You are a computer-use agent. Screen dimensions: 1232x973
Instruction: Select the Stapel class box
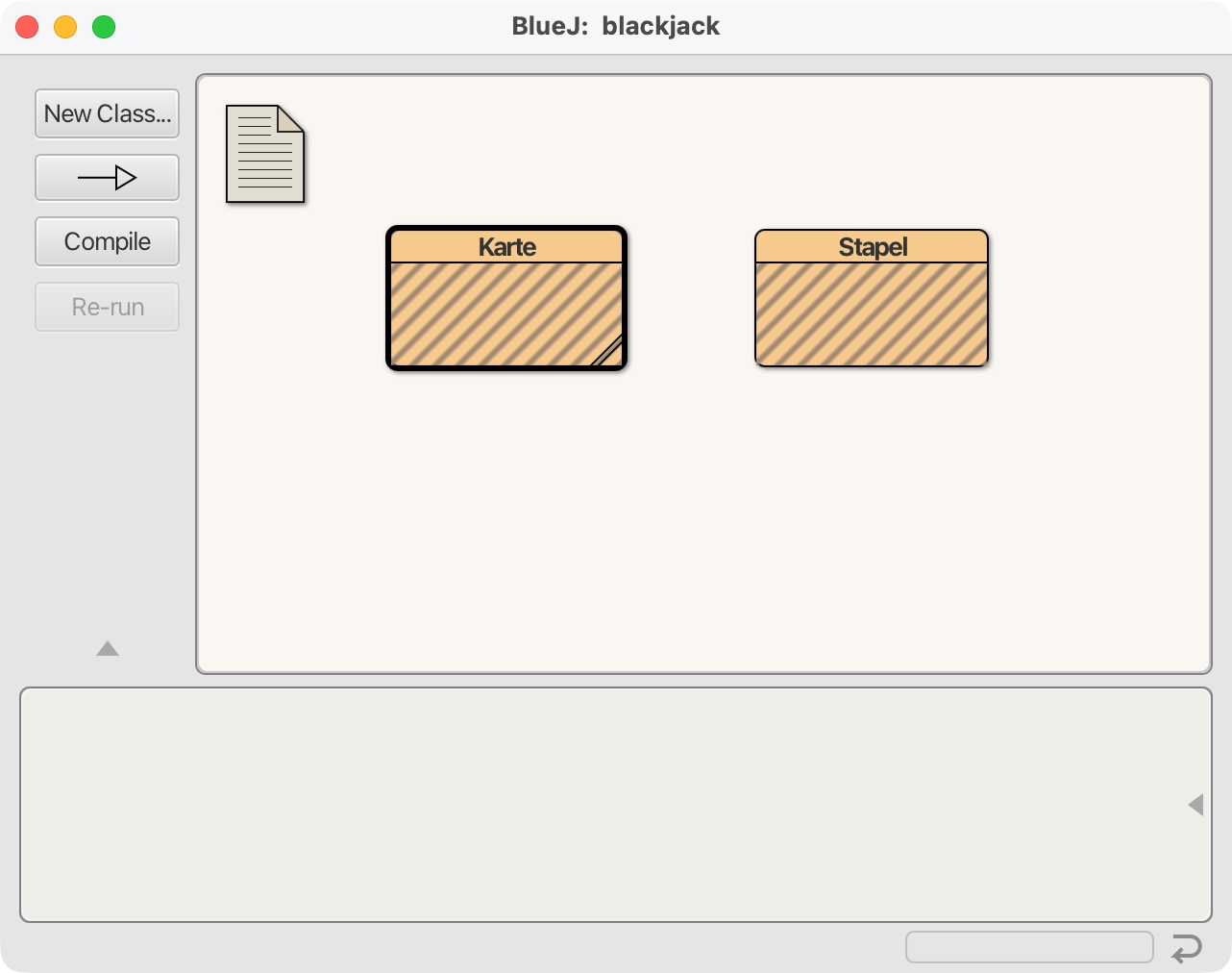(x=871, y=312)
